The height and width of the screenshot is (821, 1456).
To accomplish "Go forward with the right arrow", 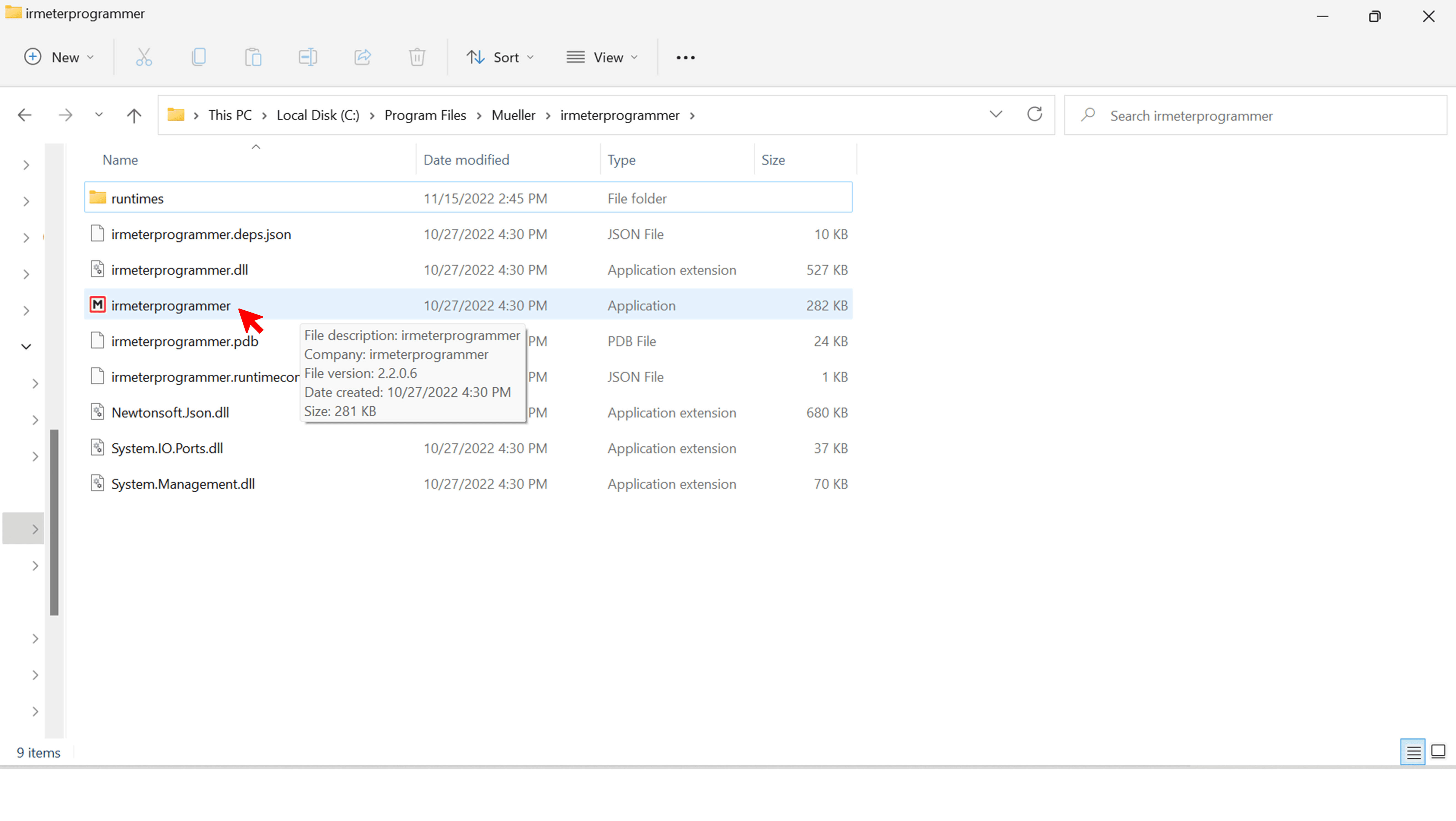I will coord(66,115).
